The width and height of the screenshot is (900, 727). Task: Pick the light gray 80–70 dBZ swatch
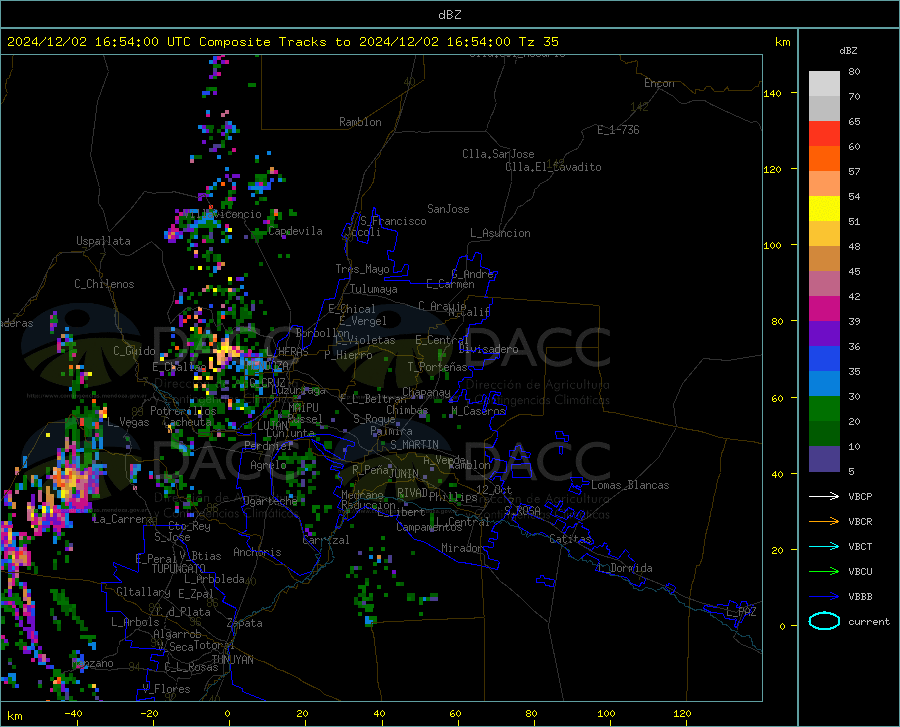click(x=824, y=84)
